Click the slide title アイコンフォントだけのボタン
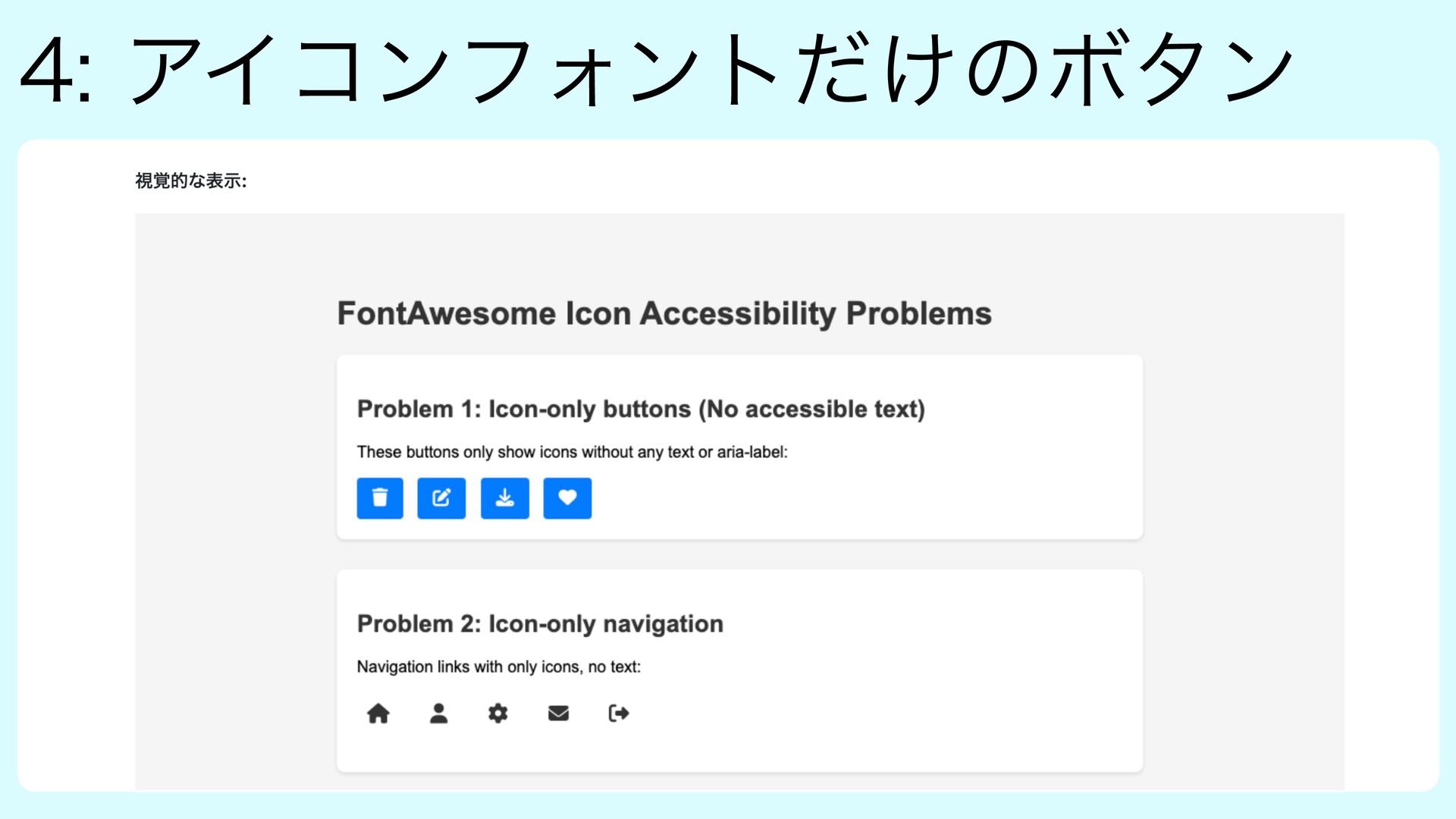 [x=711, y=70]
